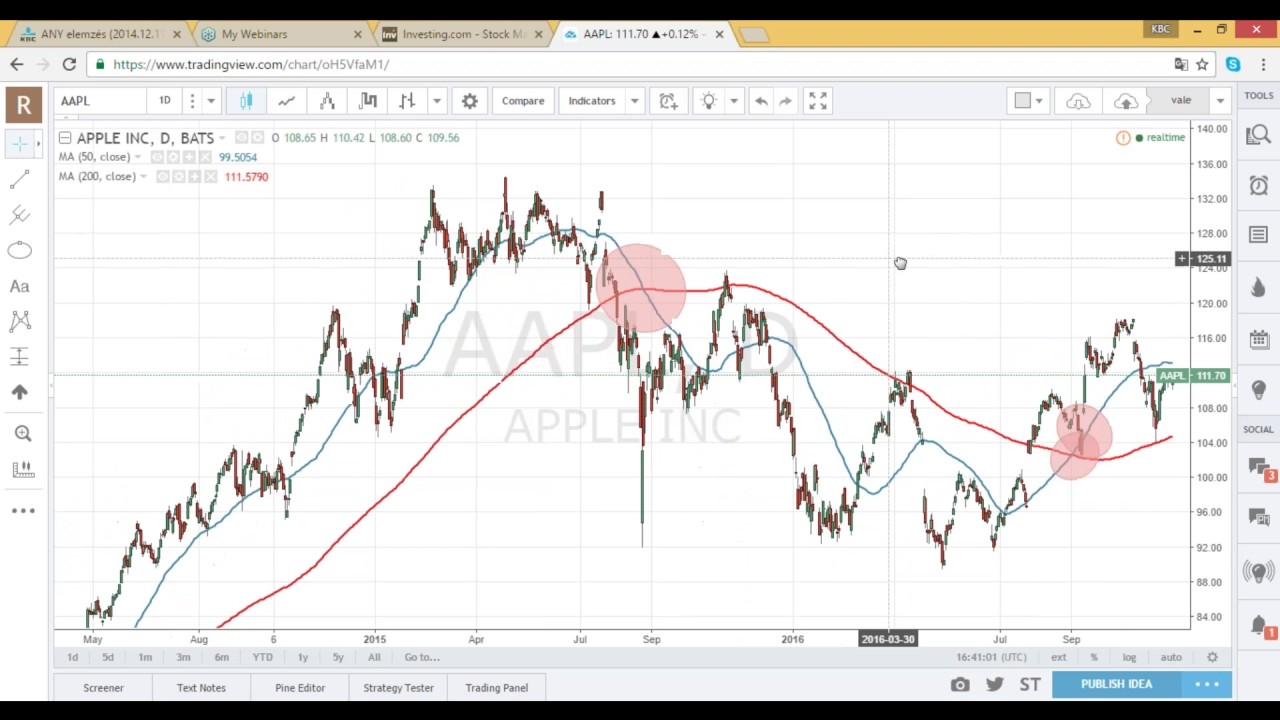Open alerts clock panel in right sidebar
Screen dimensions: 1280x720
click(x=1258, y=186)
